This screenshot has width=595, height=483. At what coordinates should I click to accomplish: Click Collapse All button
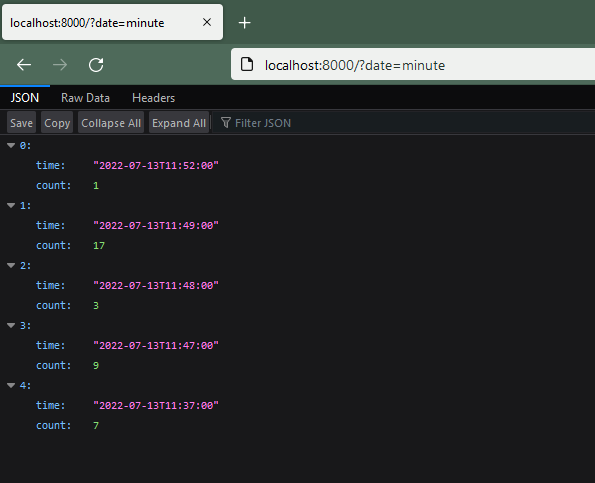tap(111, 123)
